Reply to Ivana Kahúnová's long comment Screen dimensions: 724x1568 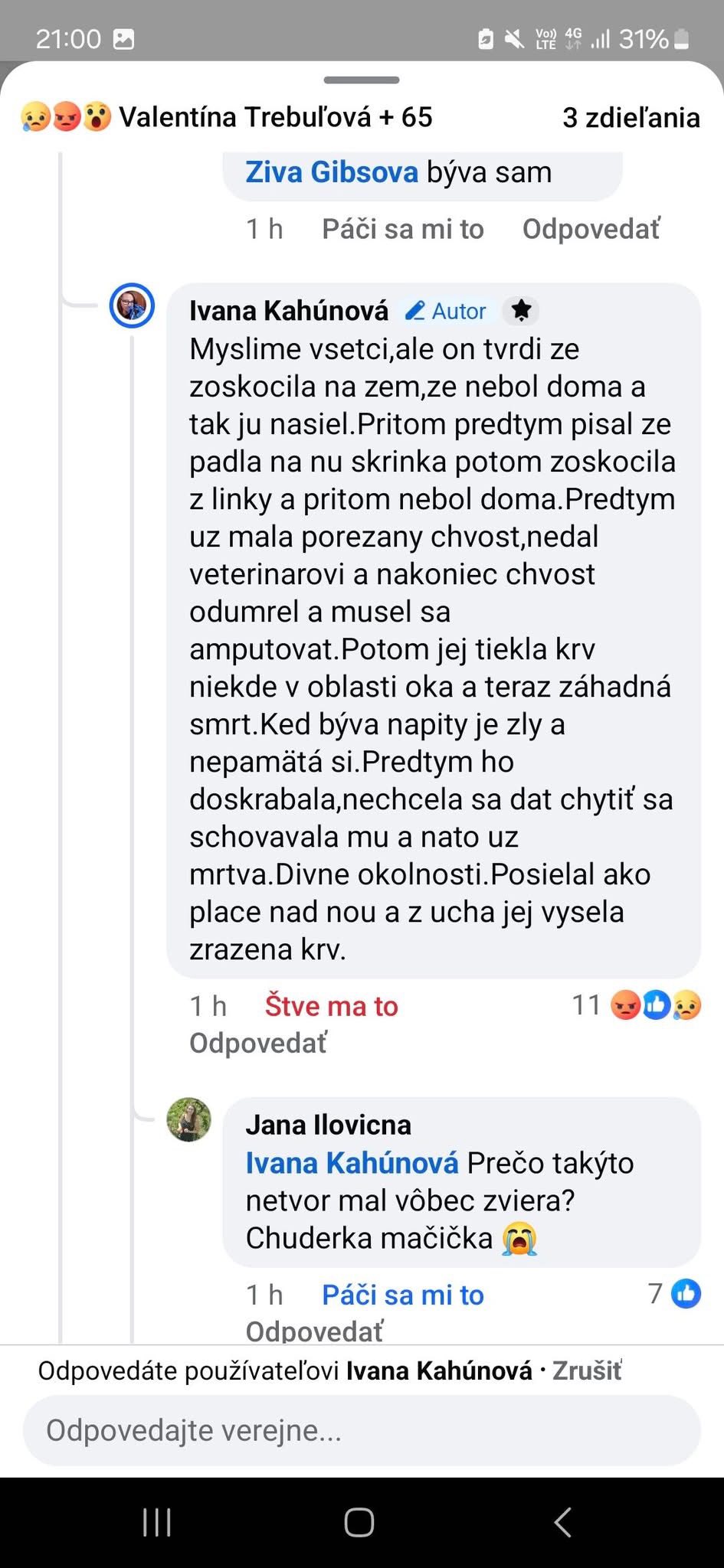pos(258,1043)
